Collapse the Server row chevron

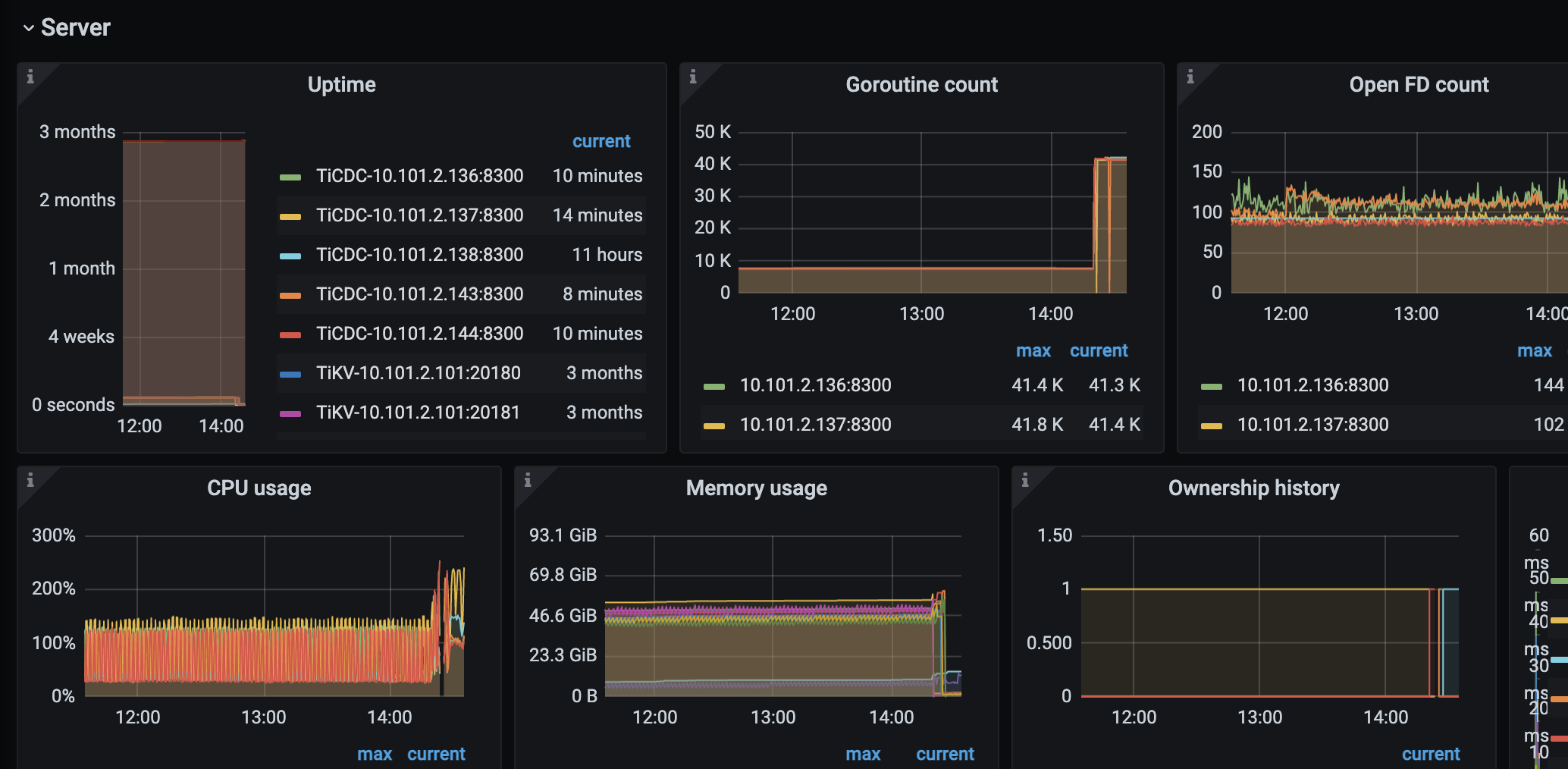[x=28, y=28]
